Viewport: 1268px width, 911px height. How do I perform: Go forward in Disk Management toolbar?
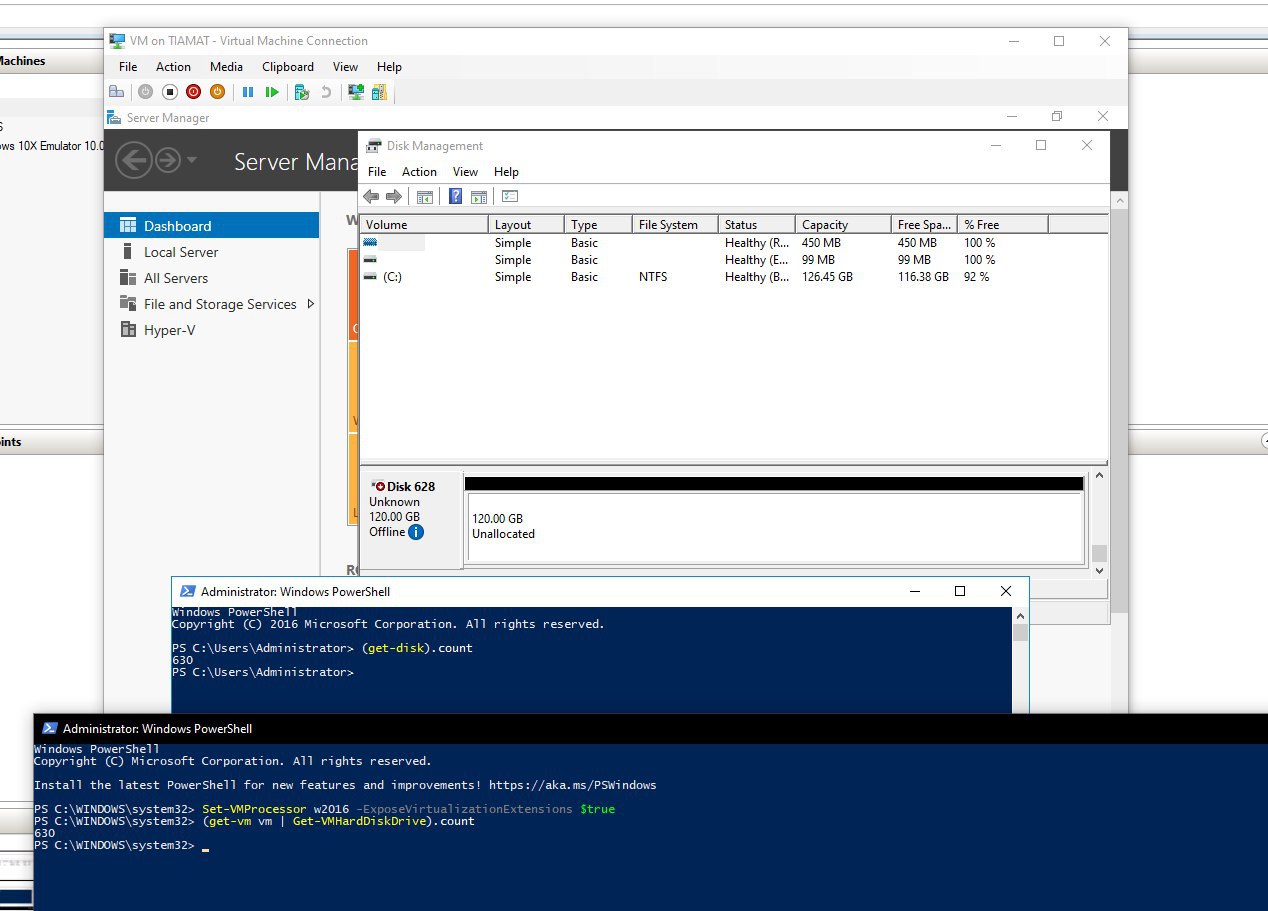[x=394, y=196]
